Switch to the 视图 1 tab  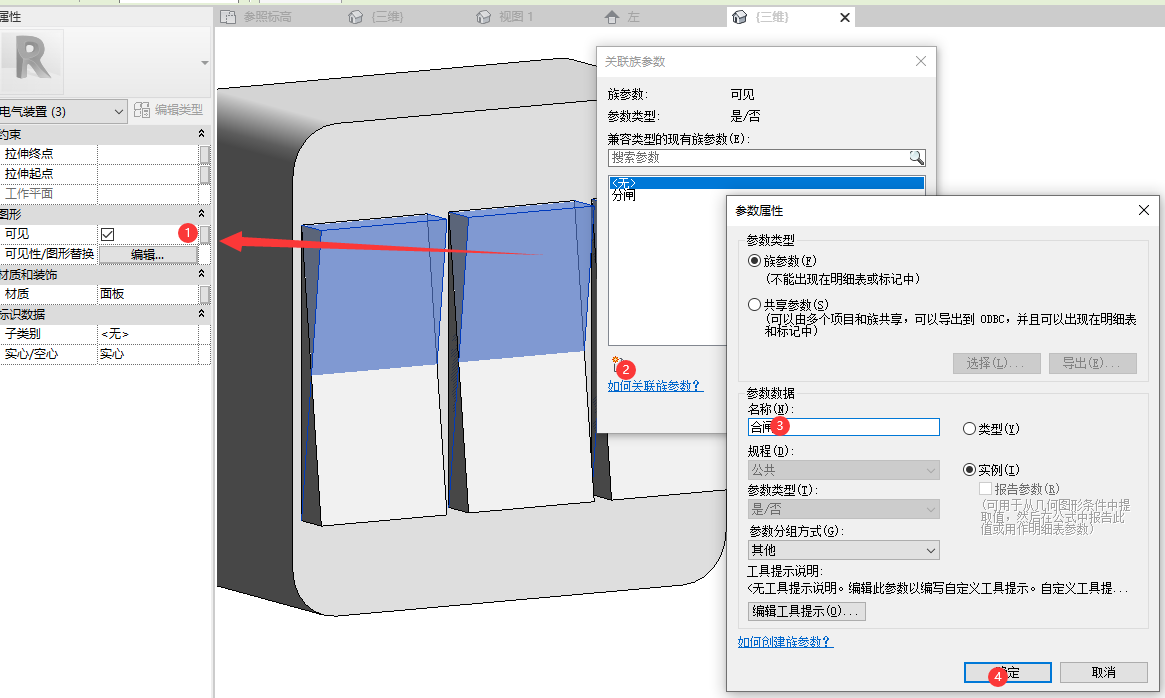click(x=505, y=17)
